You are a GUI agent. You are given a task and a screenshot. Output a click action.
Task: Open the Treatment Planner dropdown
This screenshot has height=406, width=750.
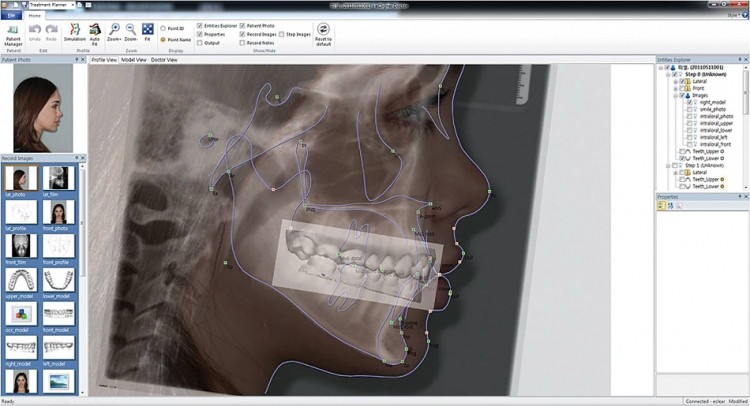click(x=73, y=4)
